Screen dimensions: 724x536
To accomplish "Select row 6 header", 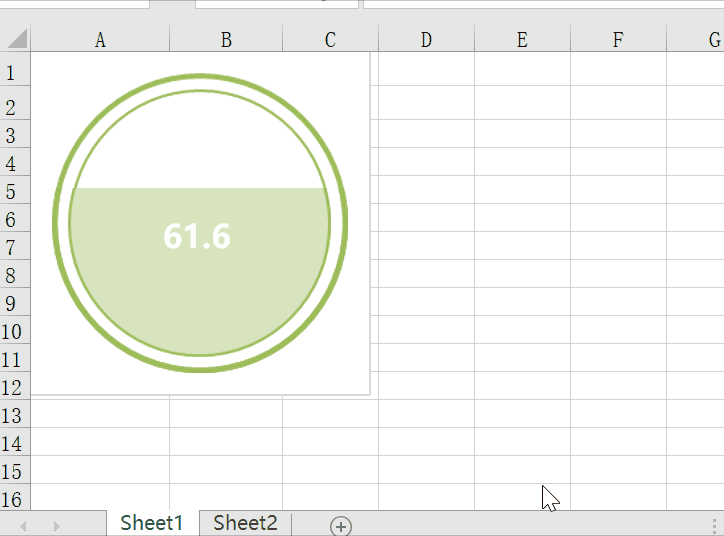I will [x=15, y=218].
